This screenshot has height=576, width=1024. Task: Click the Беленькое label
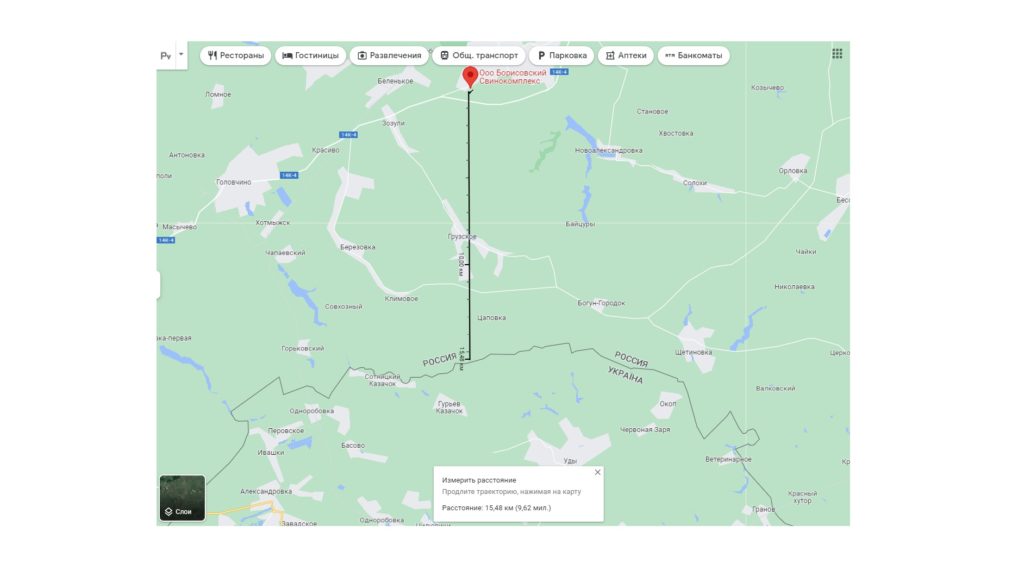tap(395, 81)
